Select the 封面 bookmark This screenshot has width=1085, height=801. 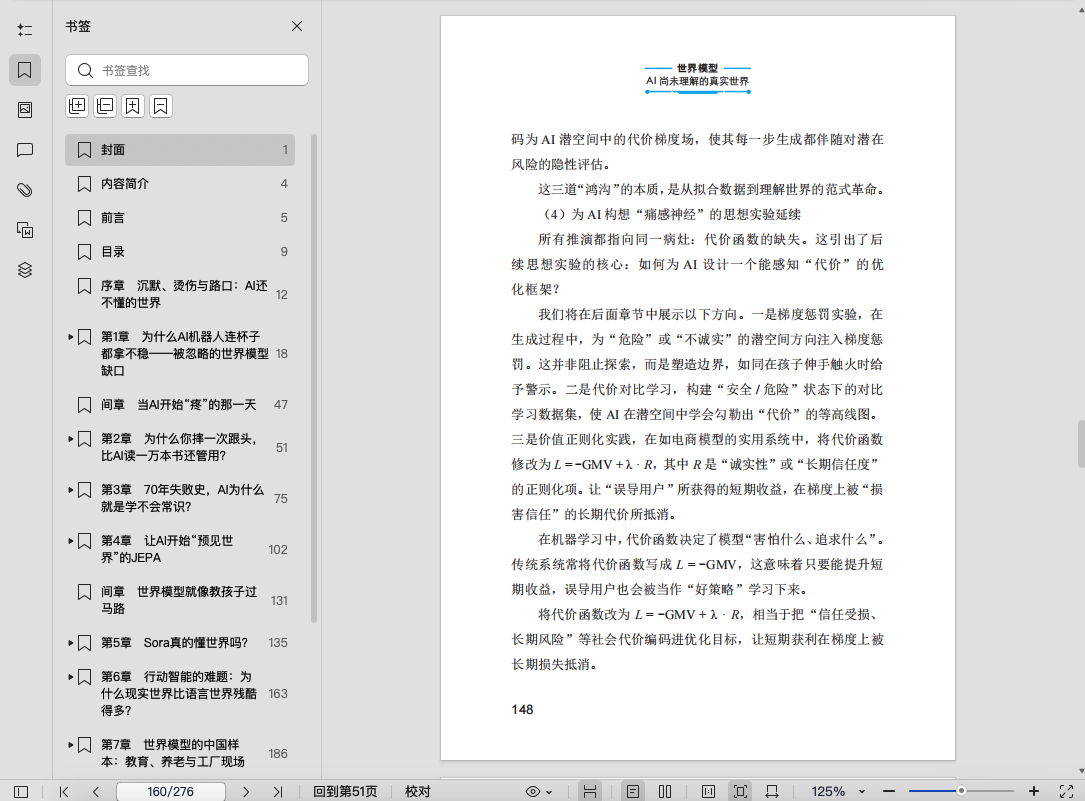coord(180,150)
